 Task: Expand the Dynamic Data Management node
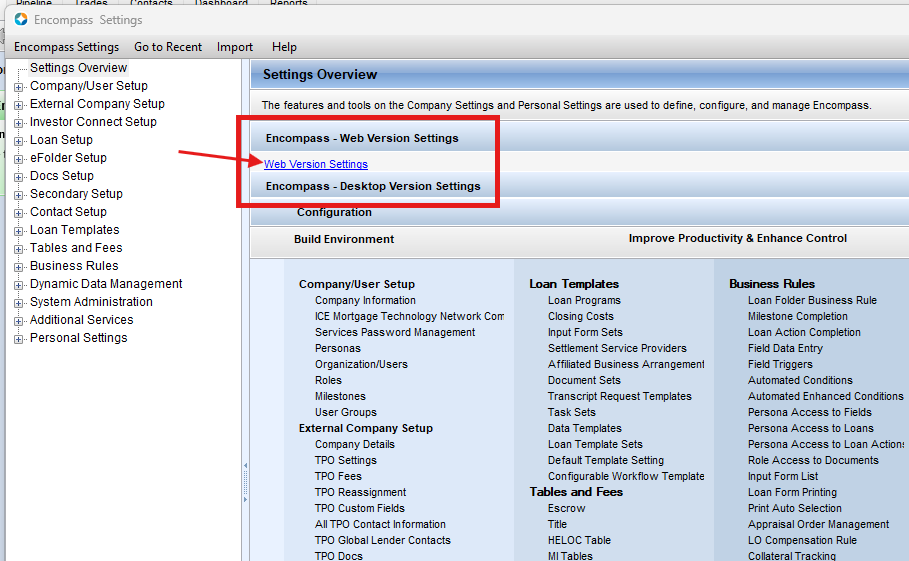(x=19, y=285)
